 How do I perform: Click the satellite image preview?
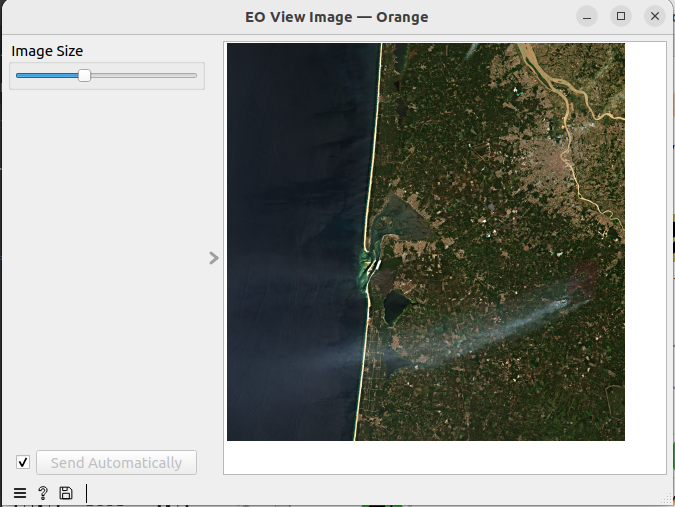(426, 242)
